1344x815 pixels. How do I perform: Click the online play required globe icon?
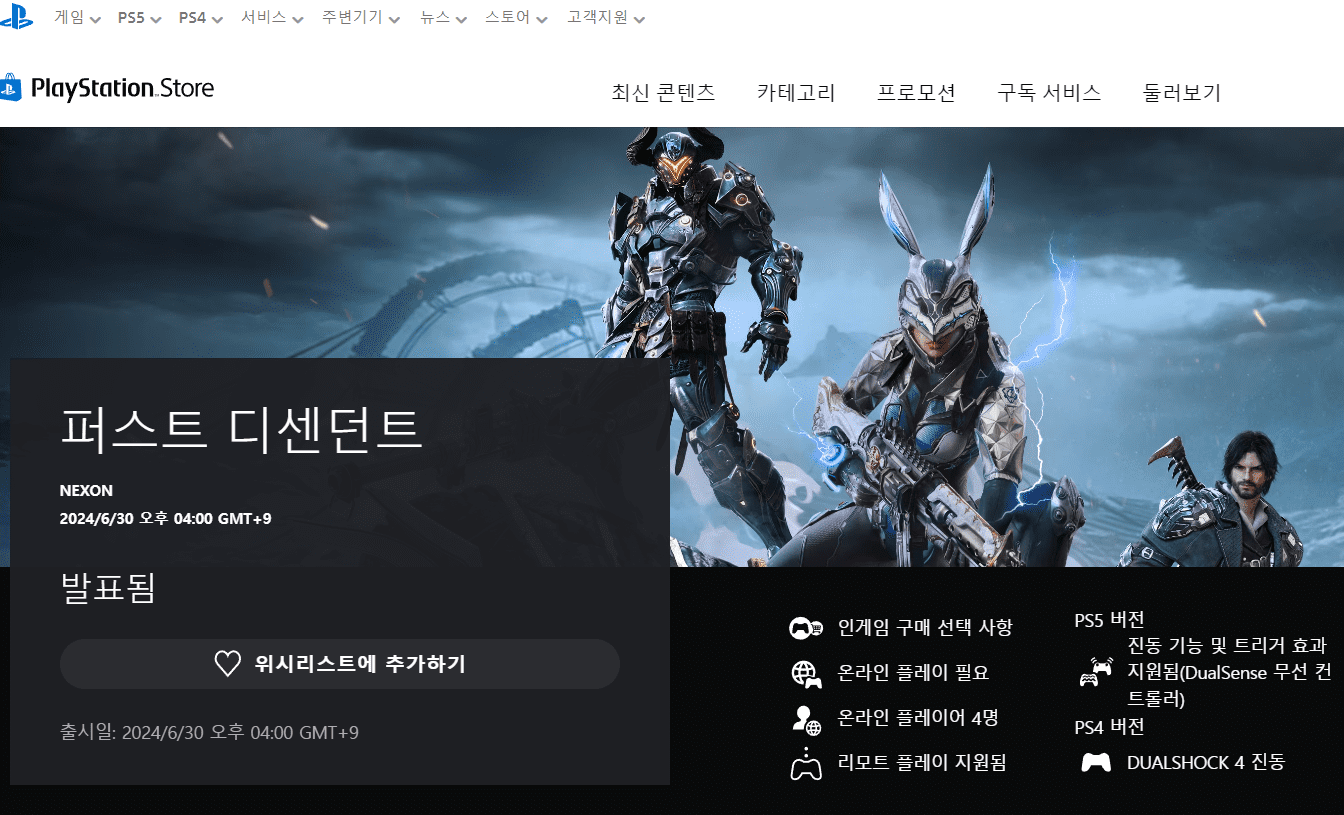click(x=806, y=674)
